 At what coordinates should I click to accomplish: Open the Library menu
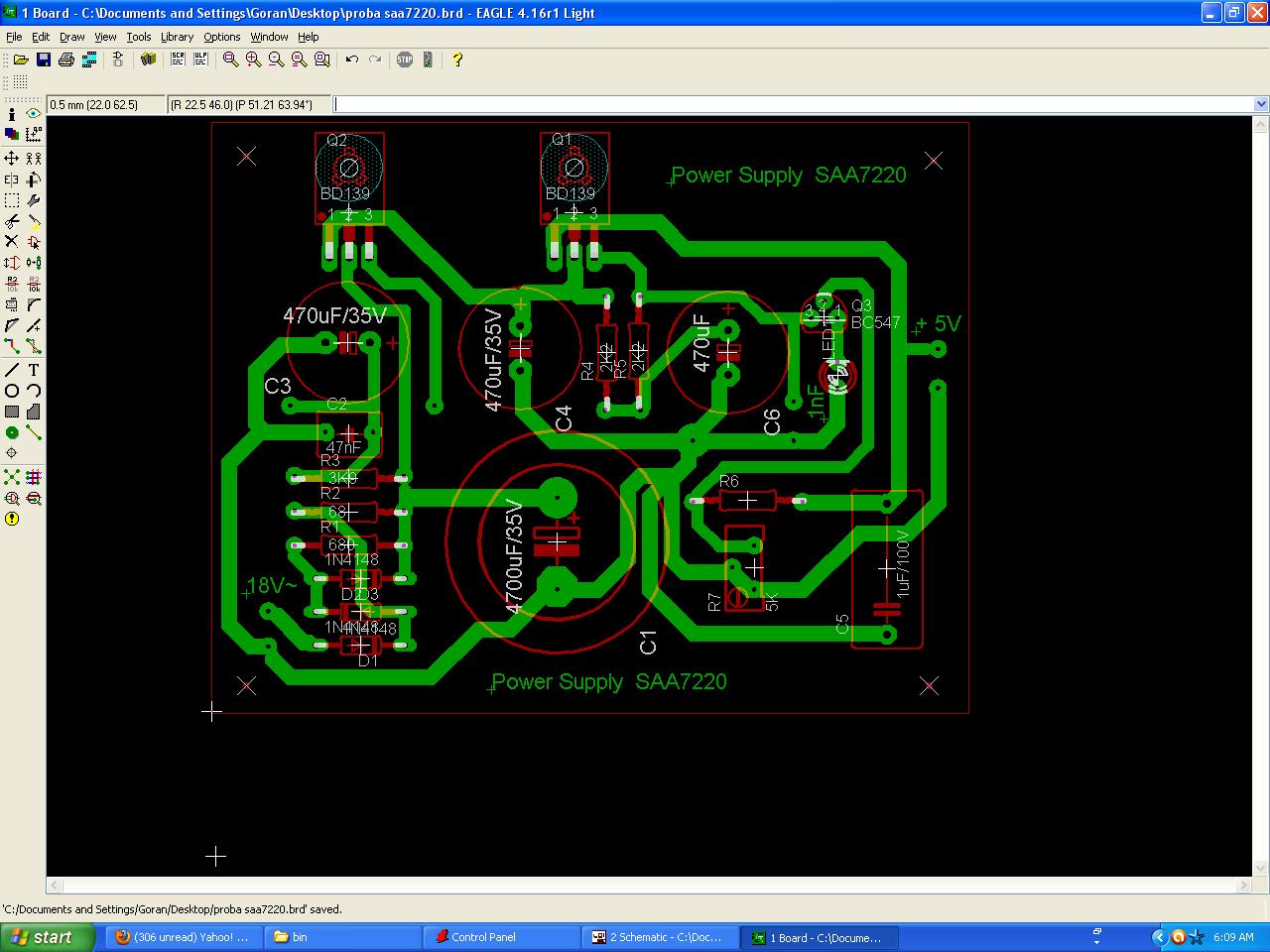[x=178, y=37]
